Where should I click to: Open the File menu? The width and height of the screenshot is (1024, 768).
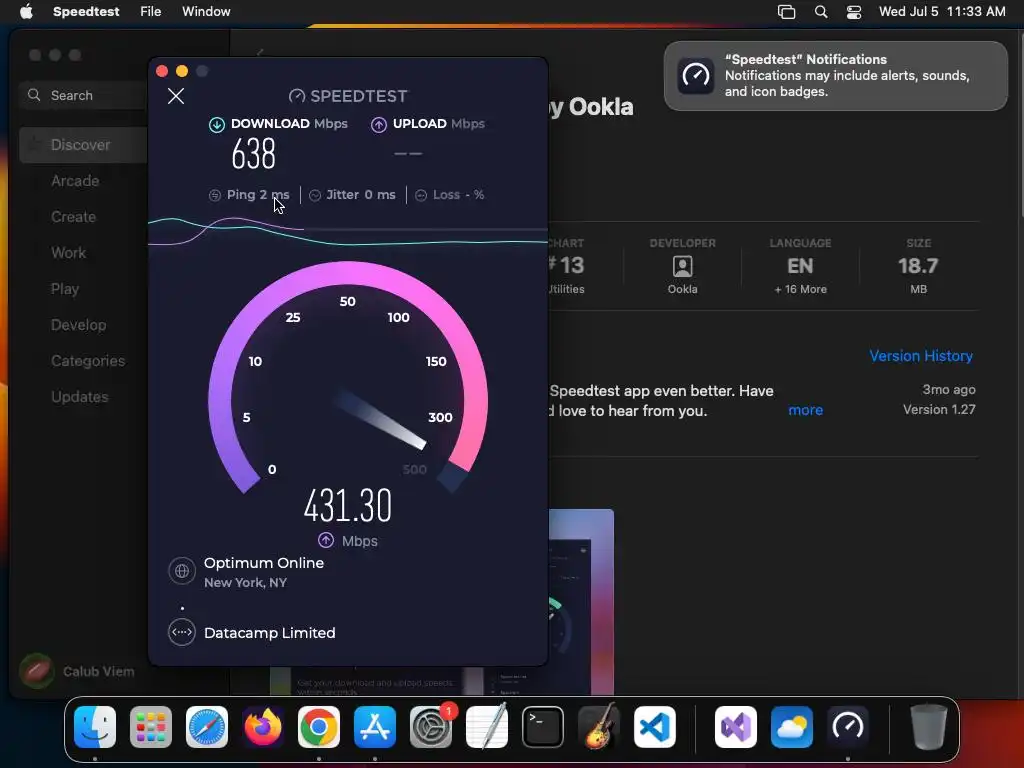click(150, 12)
